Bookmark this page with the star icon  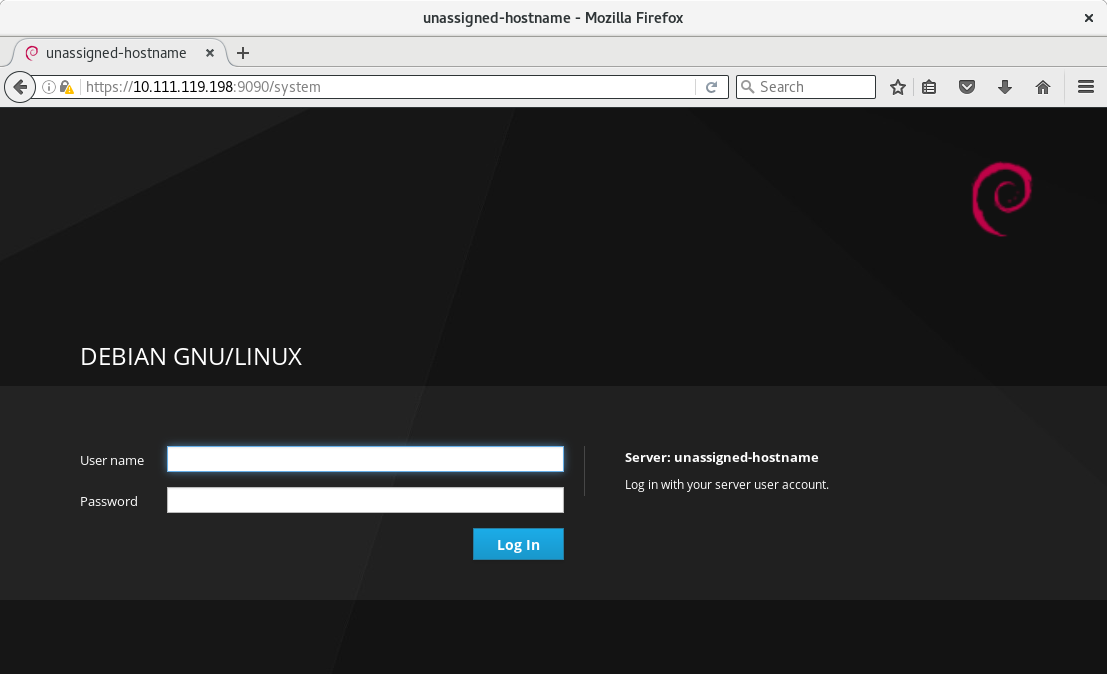tap(898, 87)
